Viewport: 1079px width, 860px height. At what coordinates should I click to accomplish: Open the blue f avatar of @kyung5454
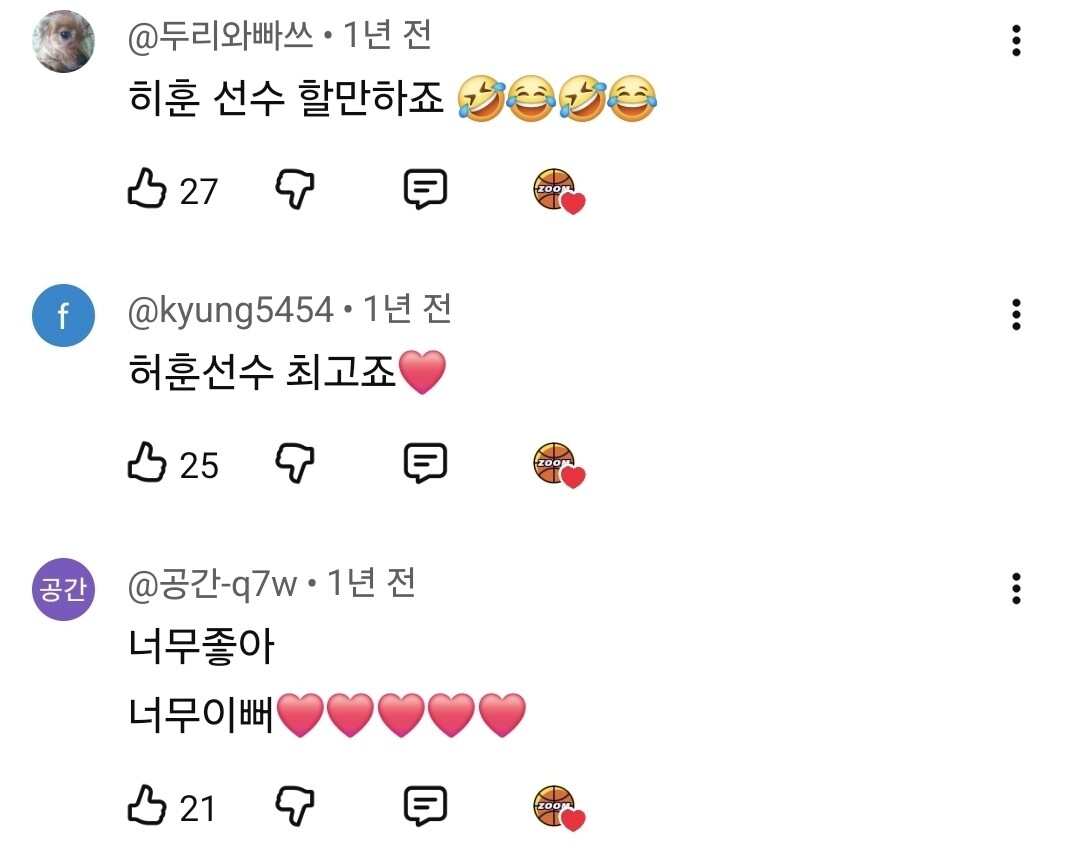click(63, 315)
